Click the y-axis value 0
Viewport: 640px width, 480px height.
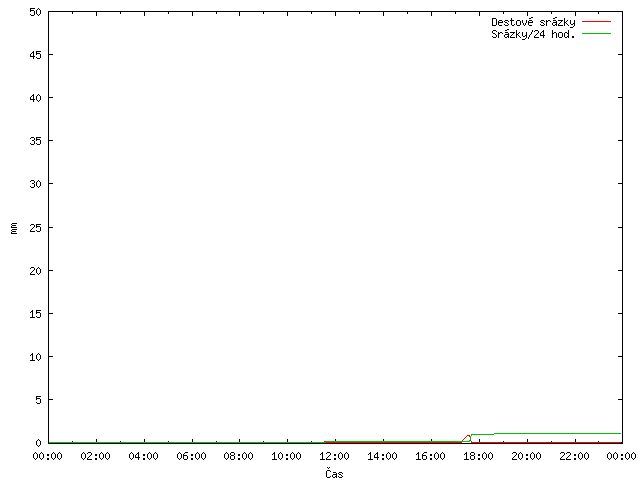[x=38, y=443]
